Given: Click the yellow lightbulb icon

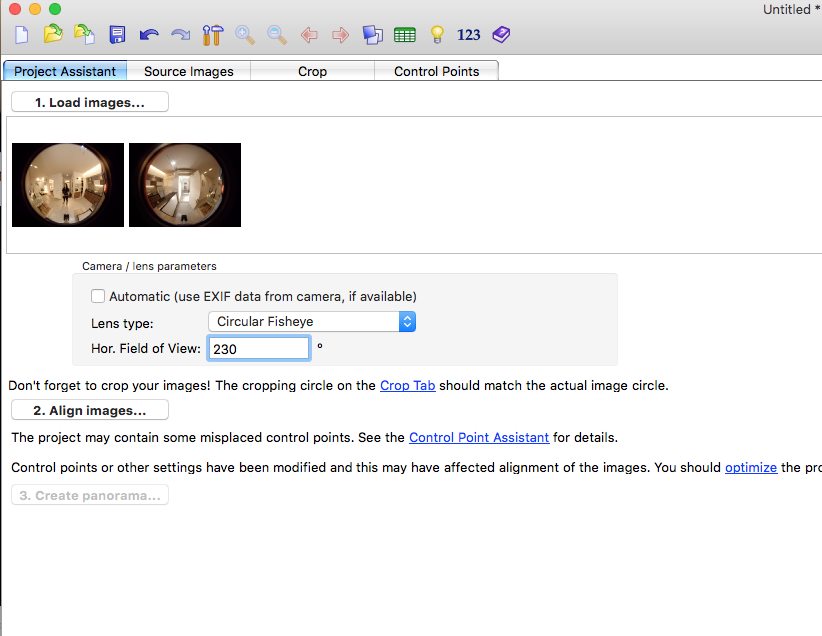Looking at the screenshot, I should pos(436,35).
